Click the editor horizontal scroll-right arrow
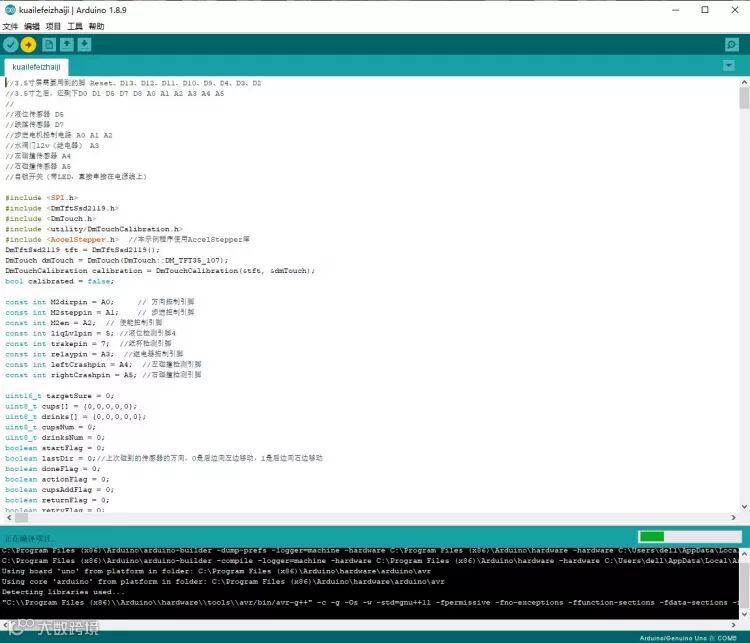 tap(733, 518)
